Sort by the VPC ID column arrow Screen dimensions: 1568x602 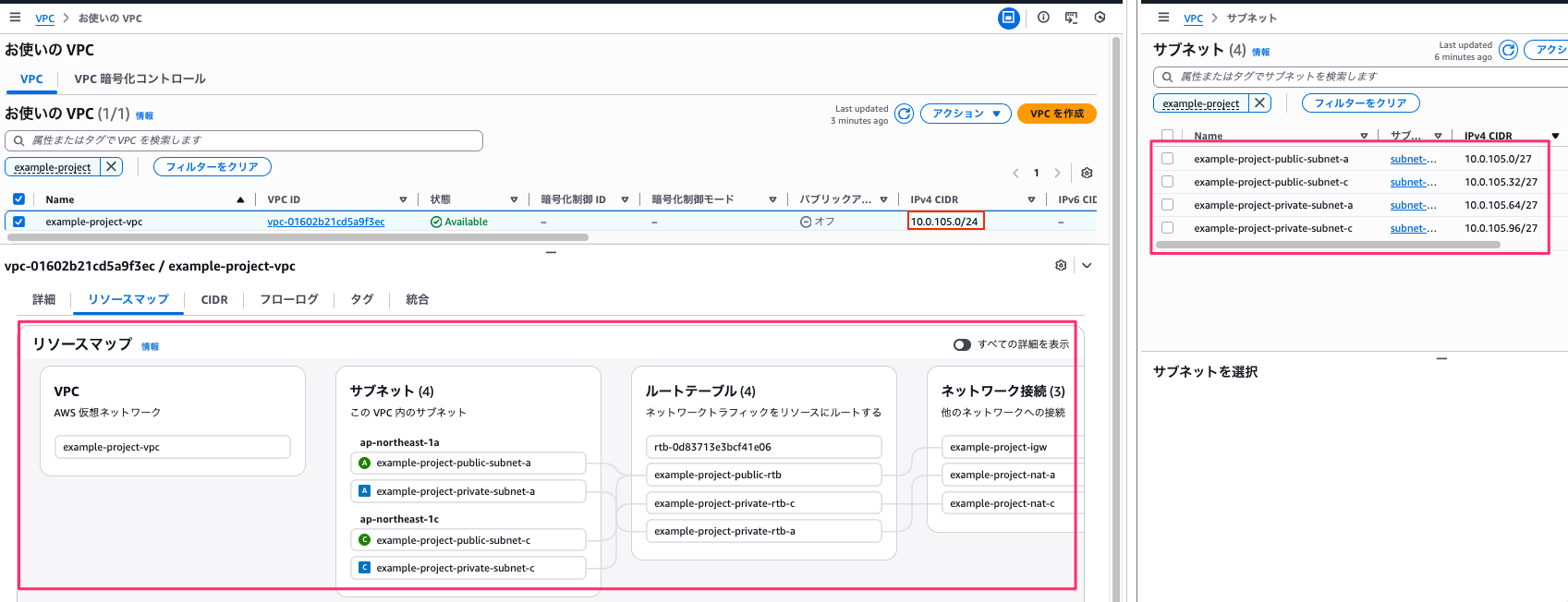point(403,199)
